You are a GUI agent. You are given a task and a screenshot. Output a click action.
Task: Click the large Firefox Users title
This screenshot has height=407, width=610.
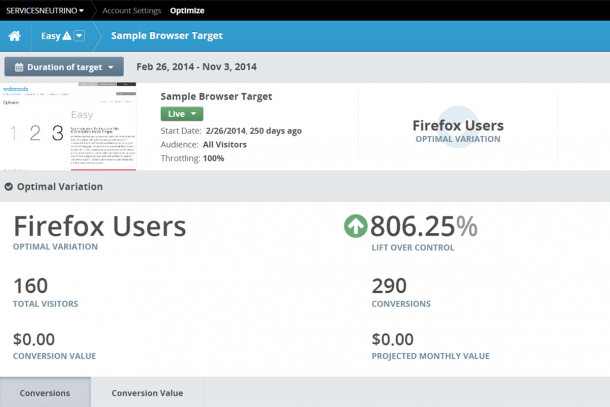(x=100, y=226)
